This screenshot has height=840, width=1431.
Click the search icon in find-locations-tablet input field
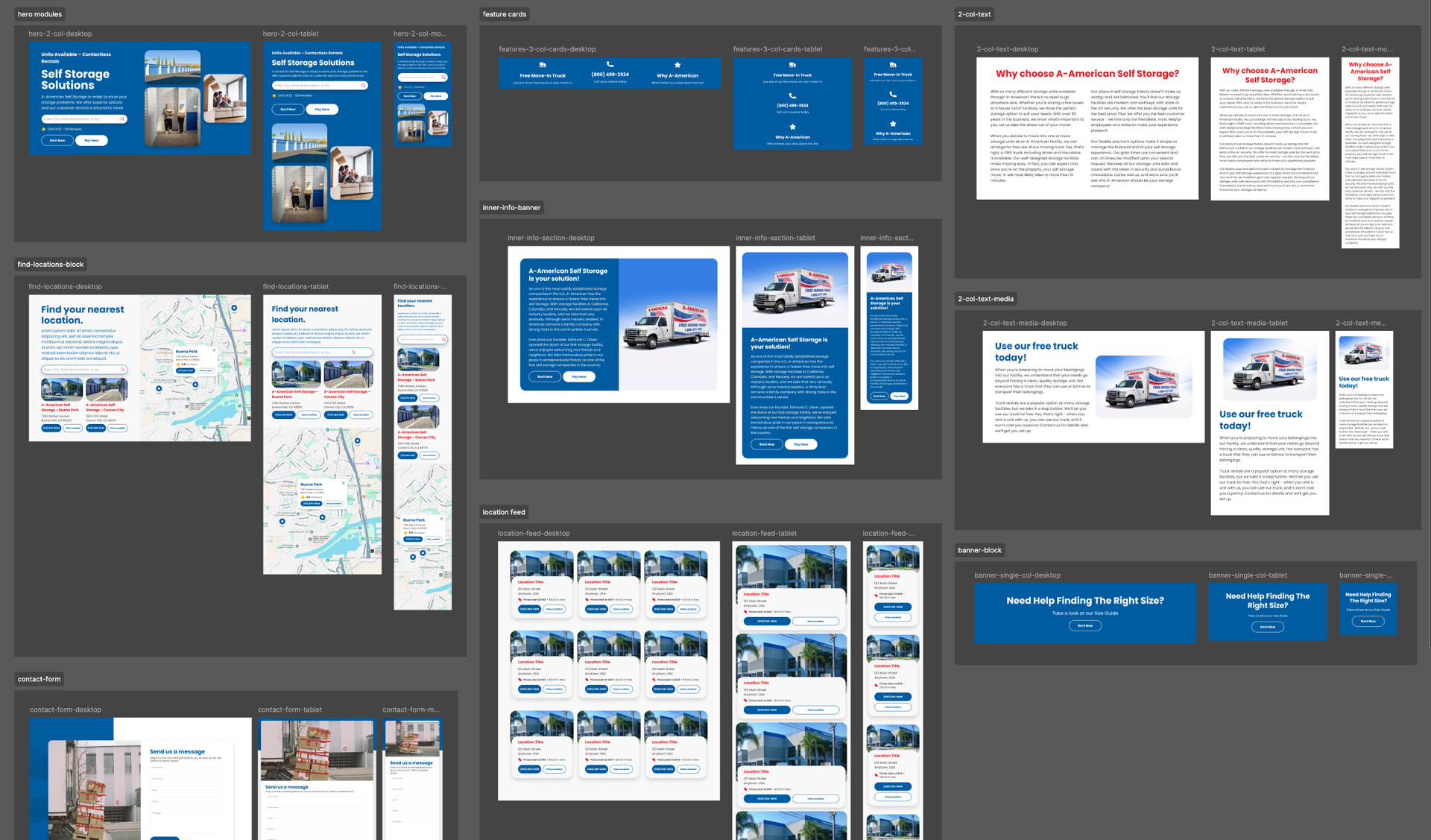pyautogui.click(x=353, y=353)
